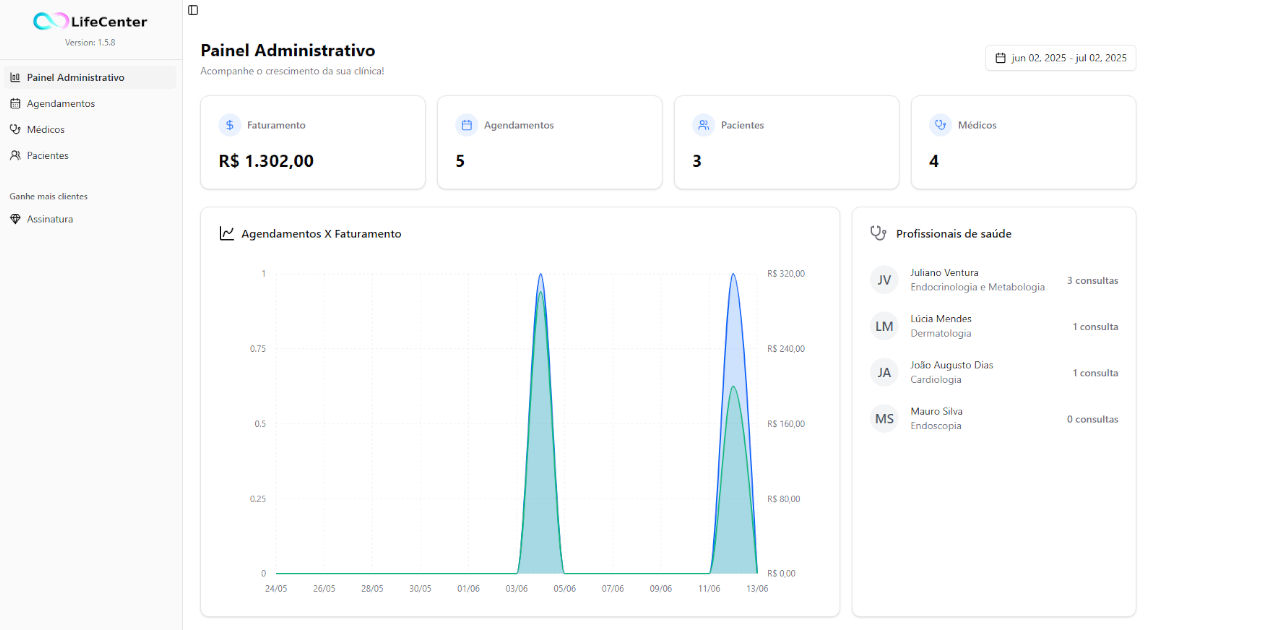This screenshot has height=630, width=1280.
Task: Click the Painel Administrativo page heading
Action: [288, 50]
